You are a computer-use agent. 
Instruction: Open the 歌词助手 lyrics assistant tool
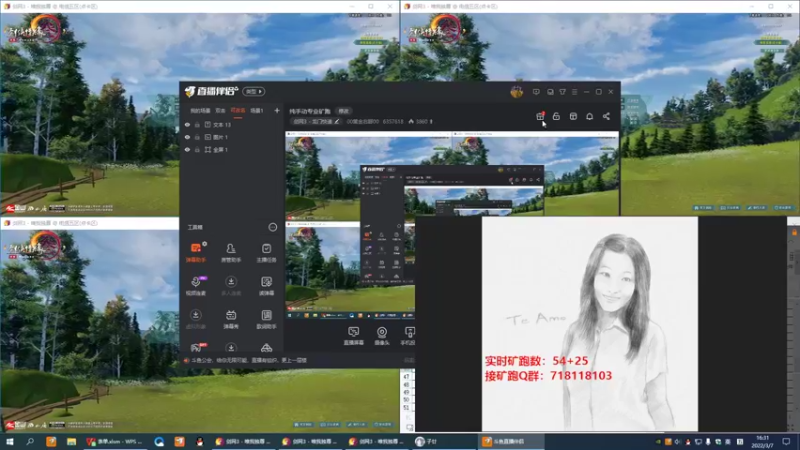point(266,319)
